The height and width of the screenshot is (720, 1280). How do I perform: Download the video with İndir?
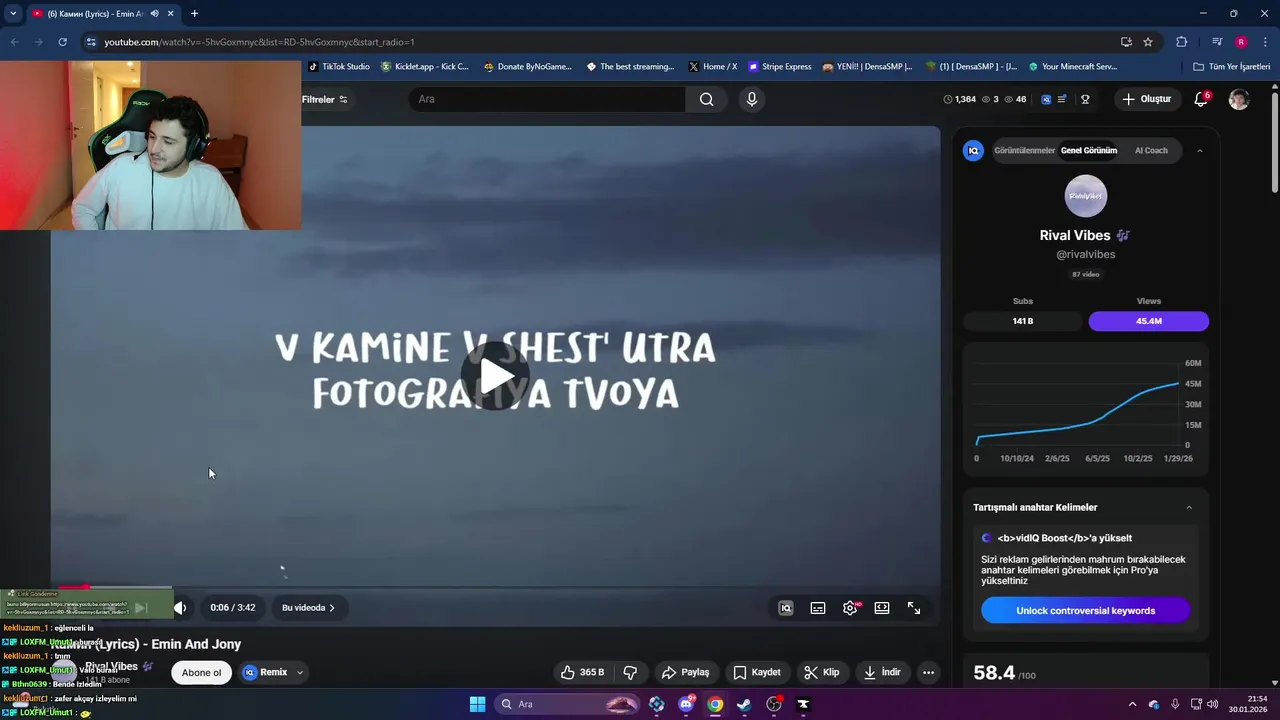tap(882, 672)
